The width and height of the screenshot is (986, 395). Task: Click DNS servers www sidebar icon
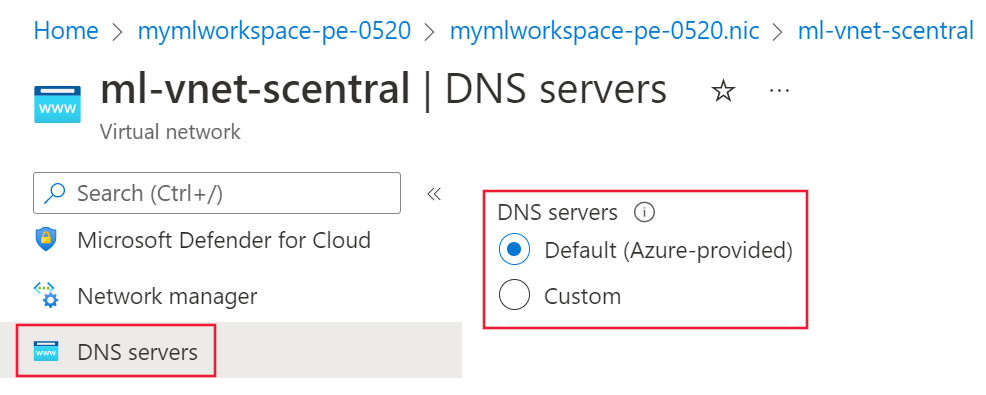tap(46, 351)
